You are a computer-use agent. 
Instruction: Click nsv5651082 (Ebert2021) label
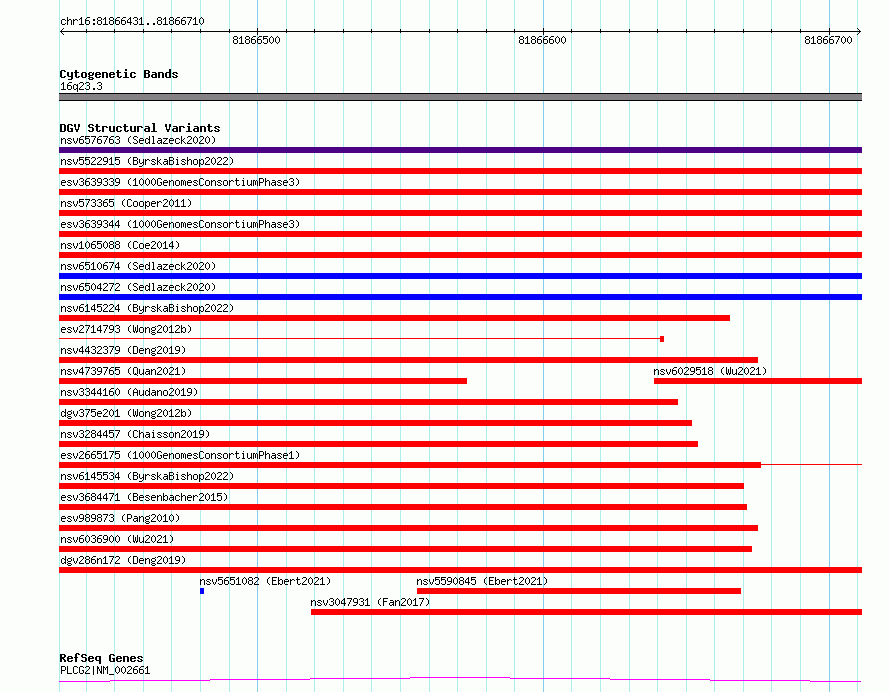point(265,581)
